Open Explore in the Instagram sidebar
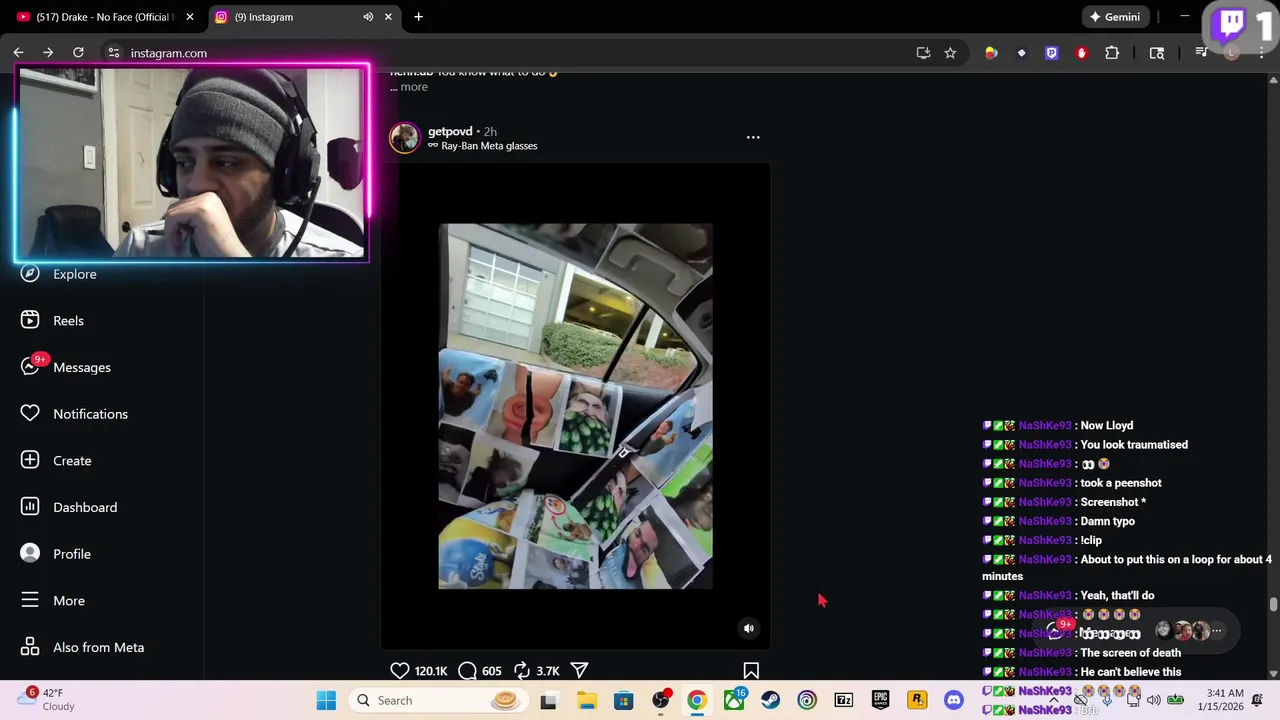This screenshot has height=720, width=1280. [x=60, y=274]
